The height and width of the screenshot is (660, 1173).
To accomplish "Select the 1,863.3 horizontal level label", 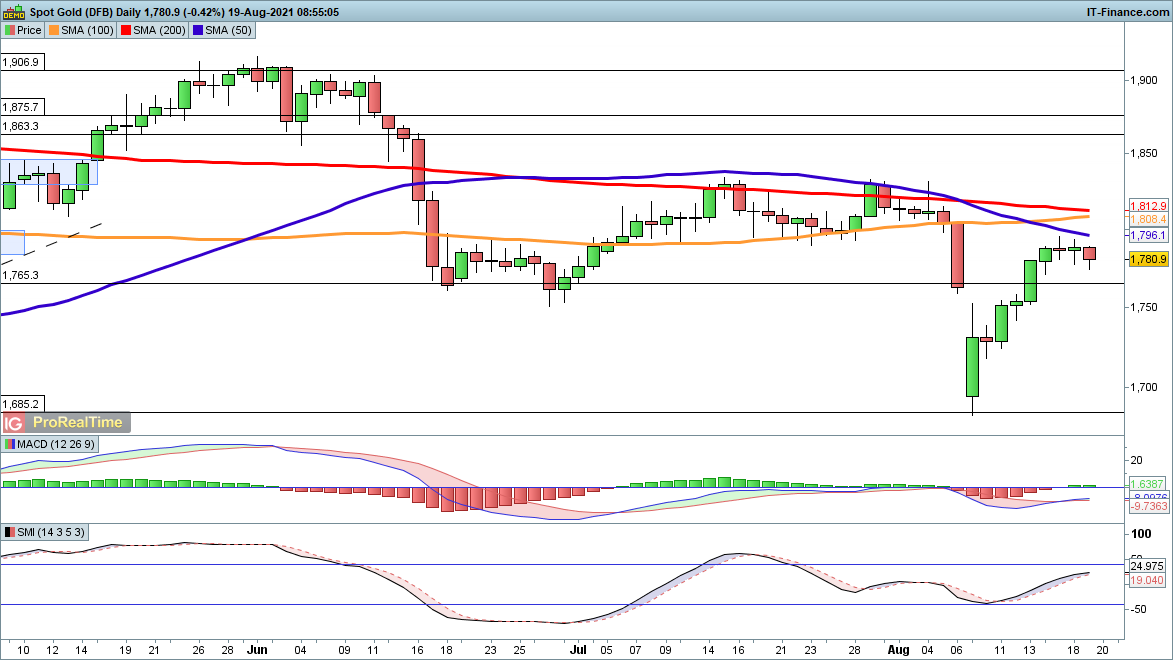I will [21, 126].
